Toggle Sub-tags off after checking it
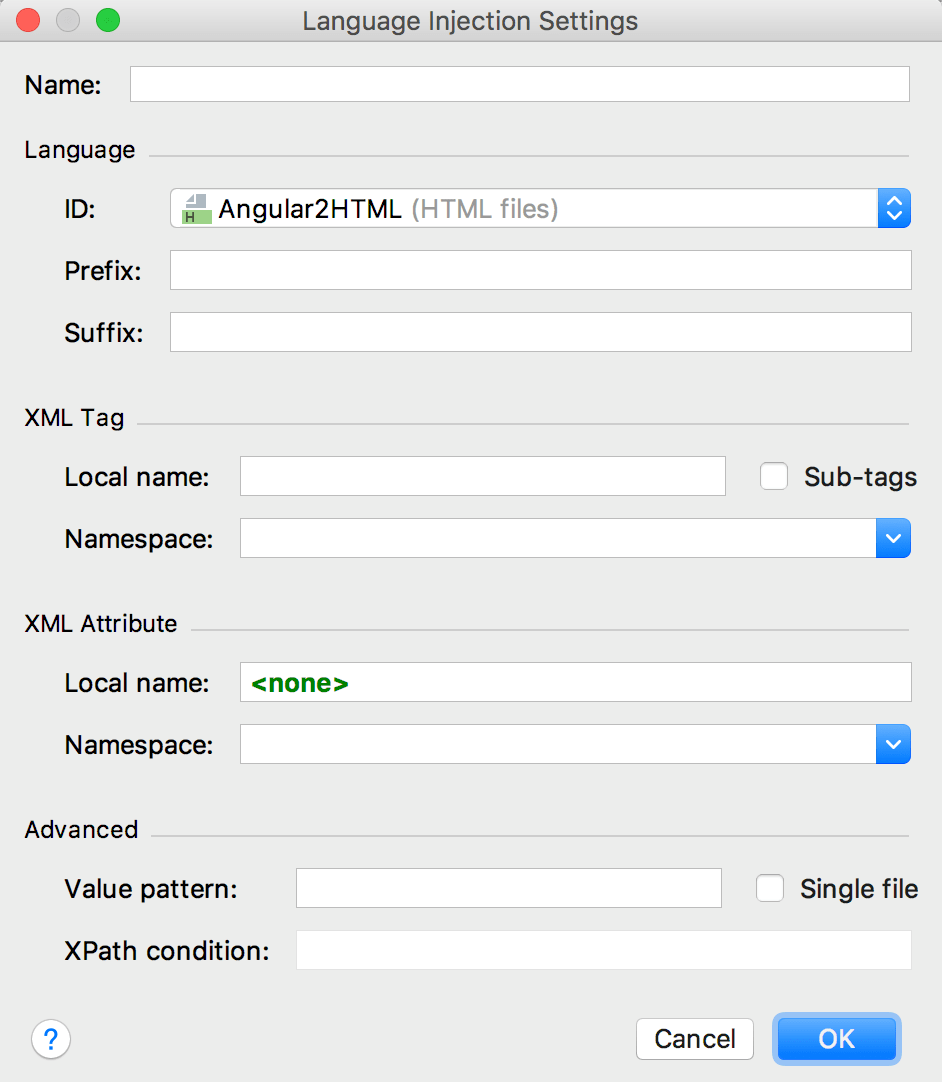Viewport: 942px width, 1082px height. (774, 477)
